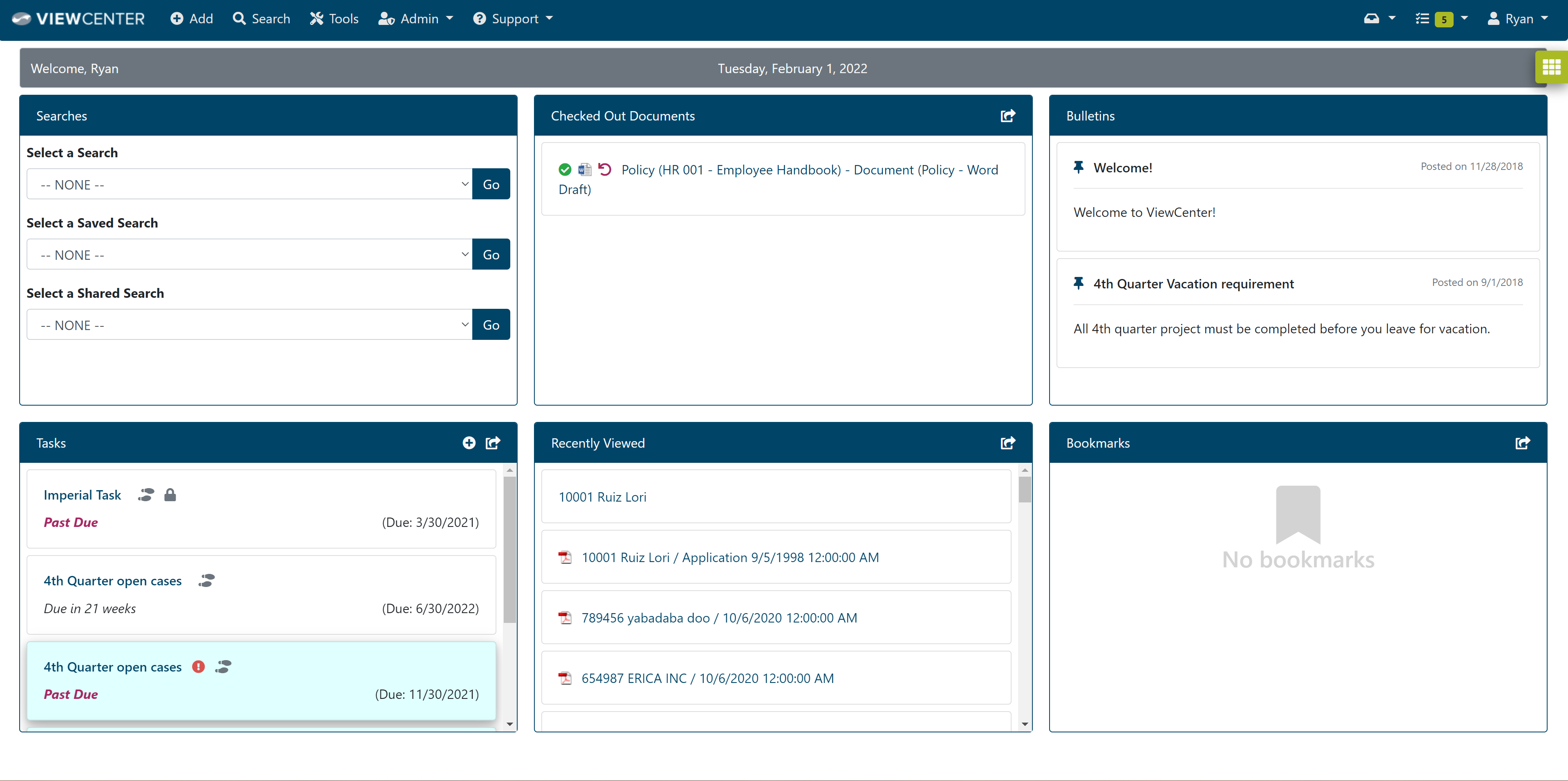Click PDF icon for Ruiz Lori Application
Screen dimensions: 1568x781
[565, 557]
